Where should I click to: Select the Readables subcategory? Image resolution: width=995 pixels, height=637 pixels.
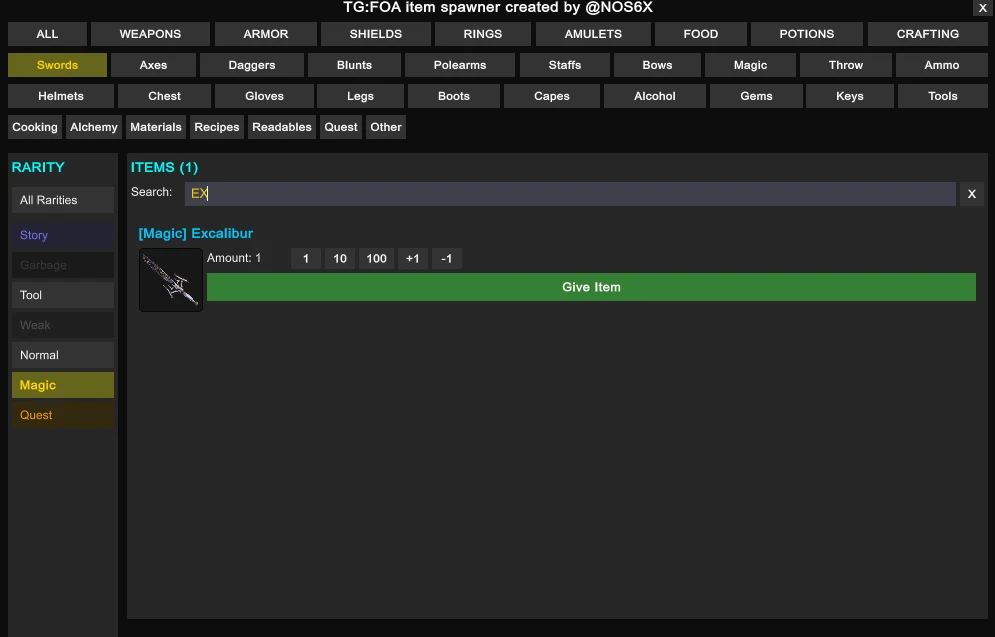282,128
